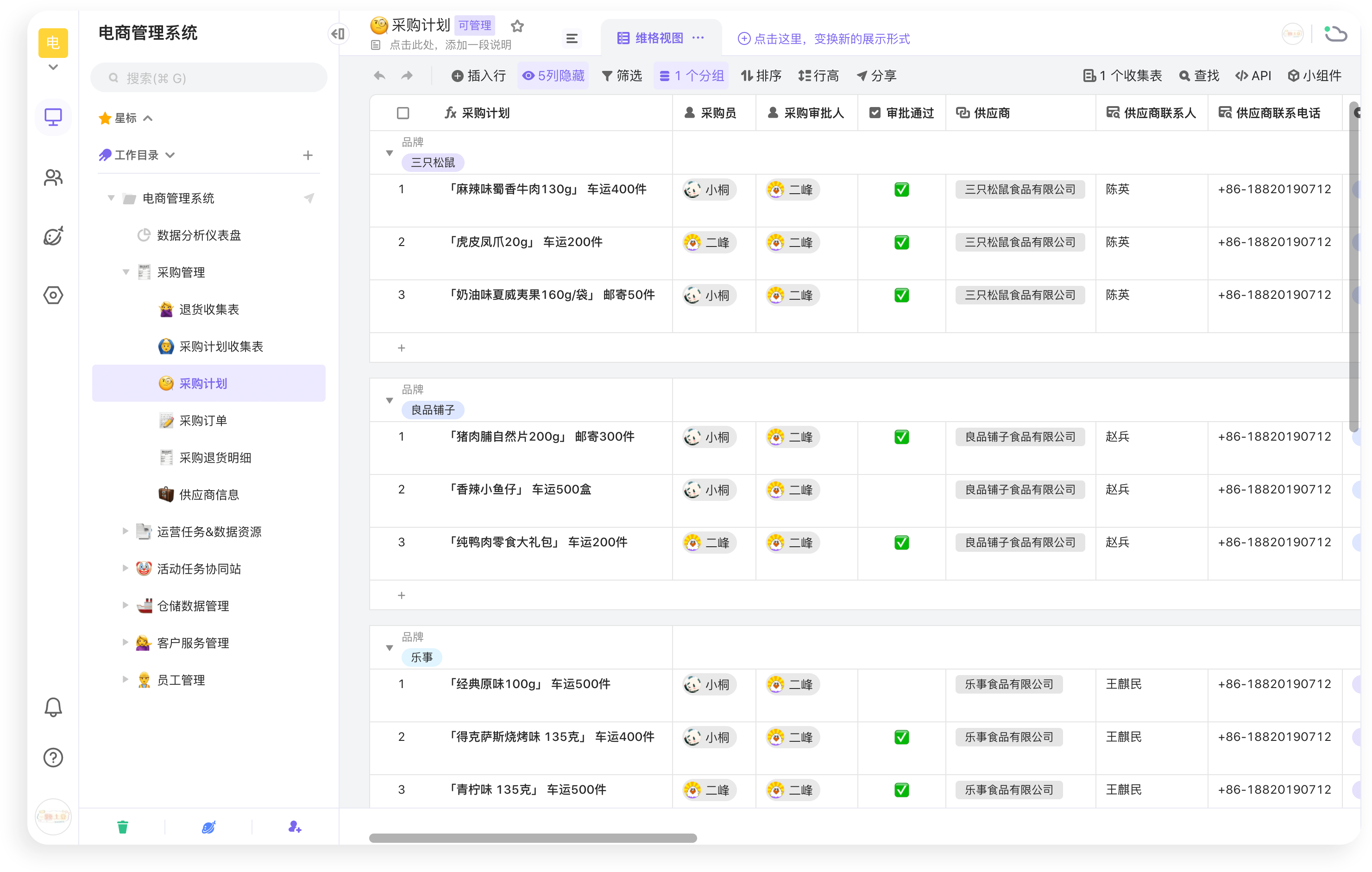Open 退货收集表 in the tree
This screenshot has height=872, width=1372.
(208, 309)
